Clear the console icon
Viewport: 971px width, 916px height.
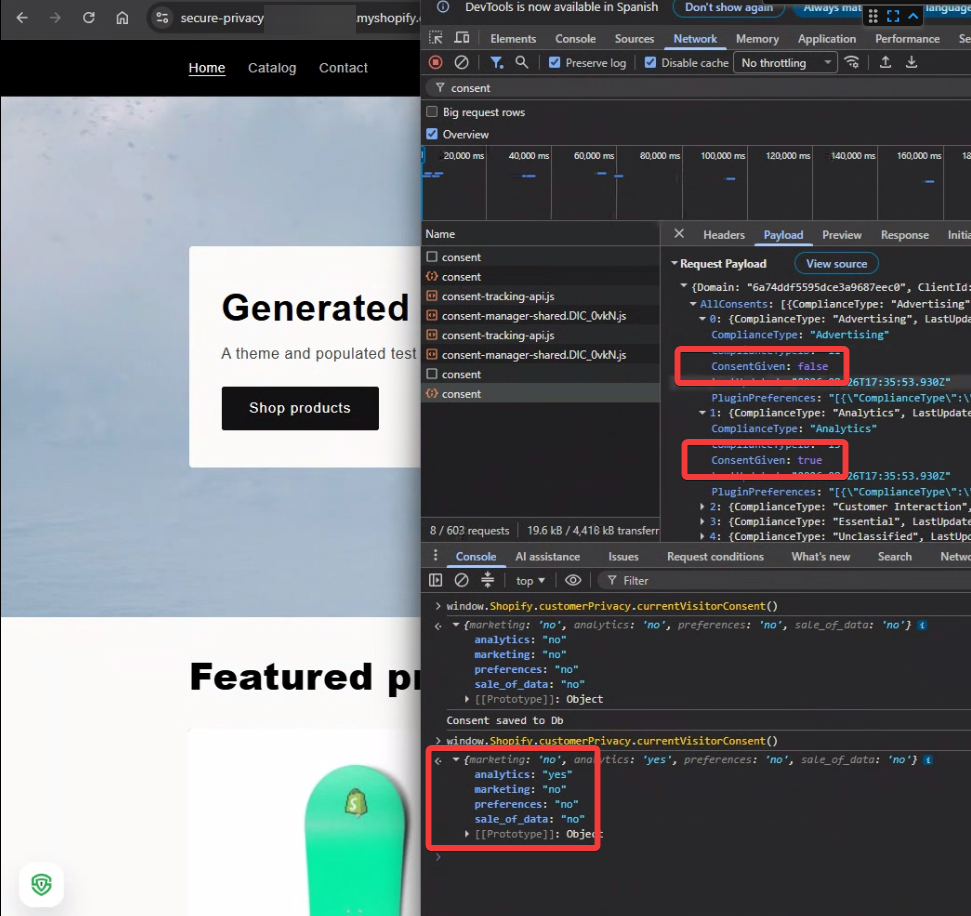[x=461, y=580]
